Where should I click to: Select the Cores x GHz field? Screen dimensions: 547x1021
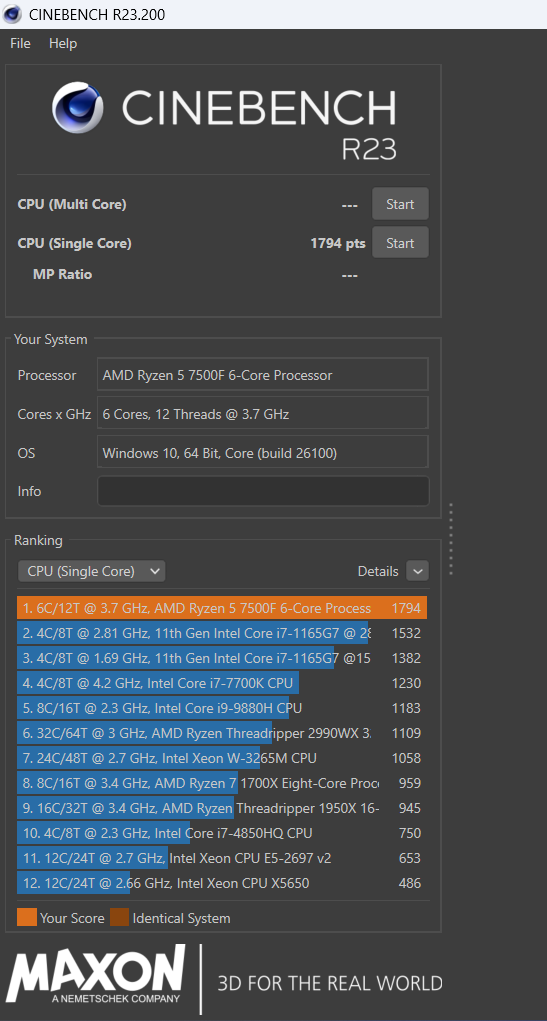coord(263,414)
